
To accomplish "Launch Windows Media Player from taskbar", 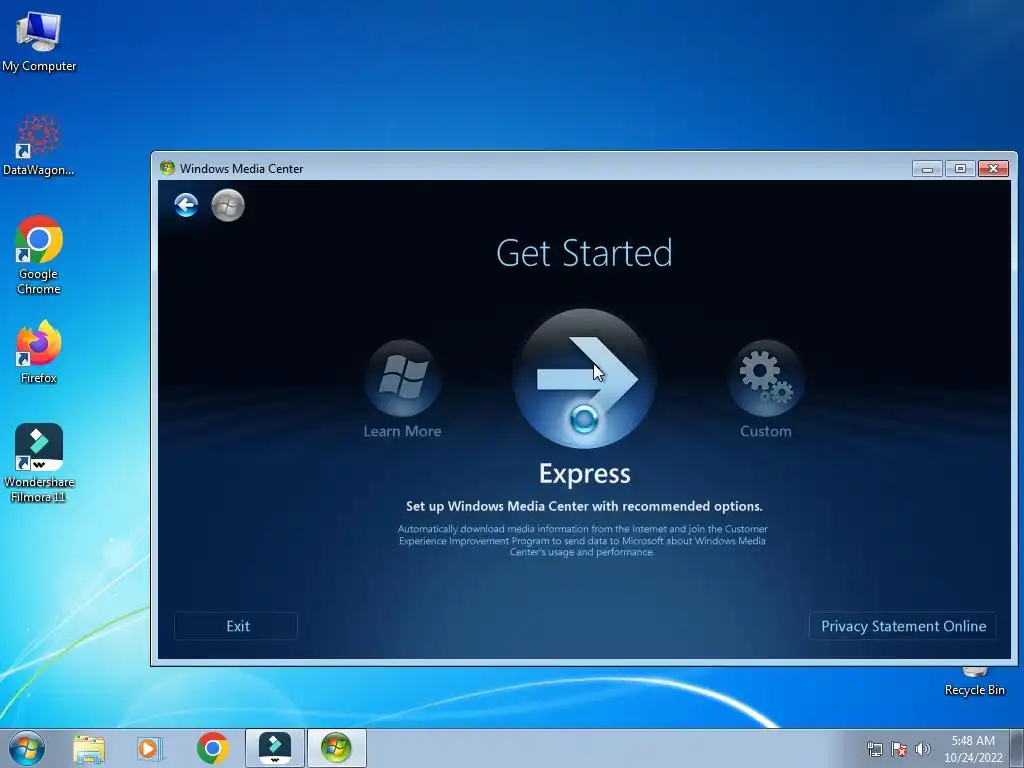I will (150, 748).
